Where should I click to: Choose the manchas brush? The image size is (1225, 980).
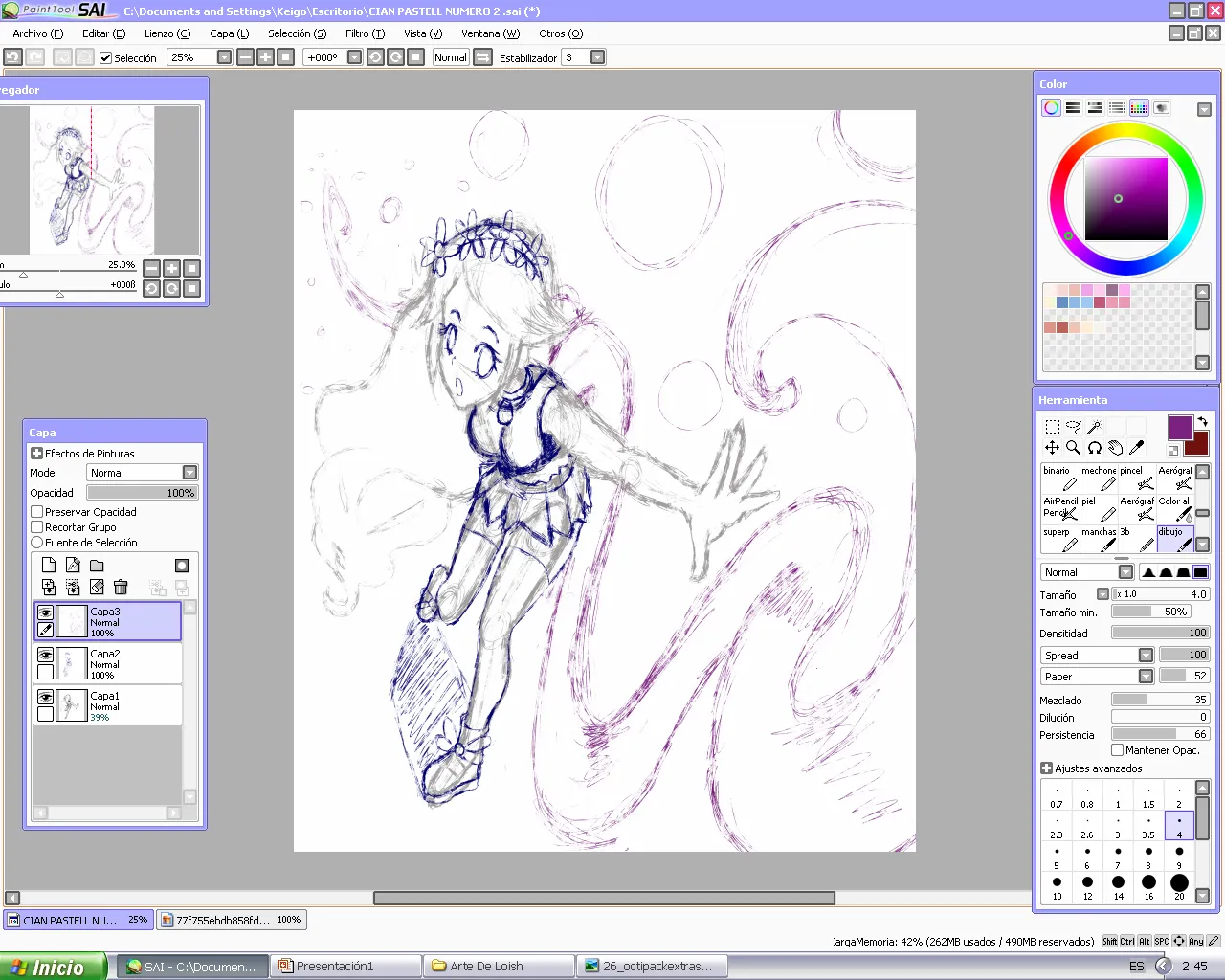tap(1099, 539)
